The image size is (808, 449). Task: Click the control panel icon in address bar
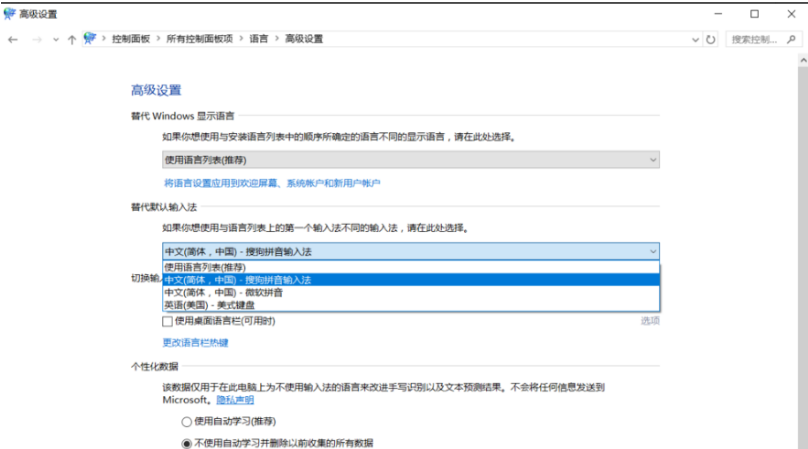[90, 39]
